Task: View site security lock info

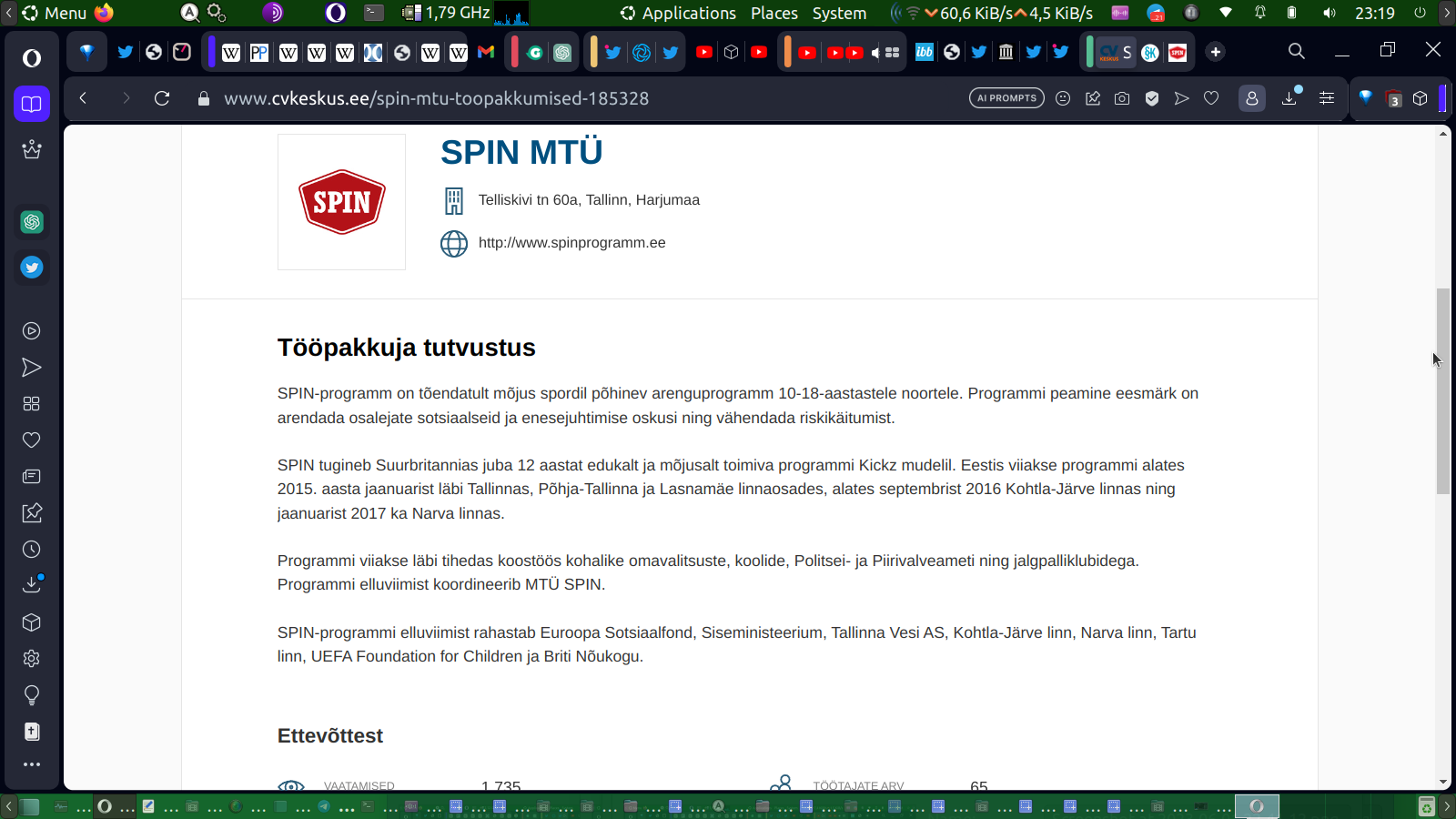Action: (204, 98)
